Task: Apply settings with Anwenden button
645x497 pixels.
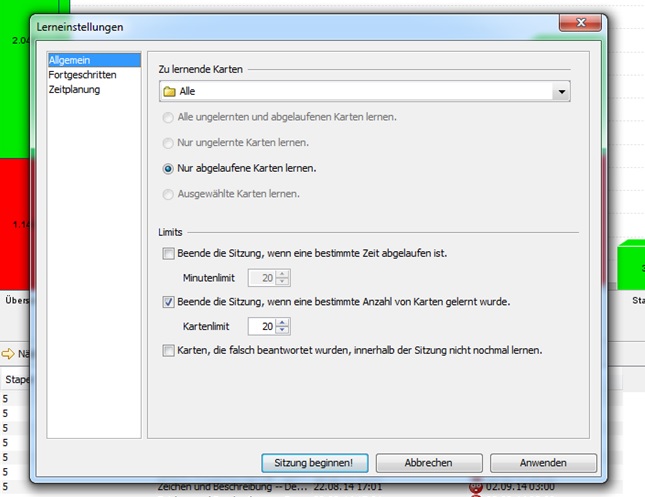Action: pyautogui.click(x=543, y=463)
